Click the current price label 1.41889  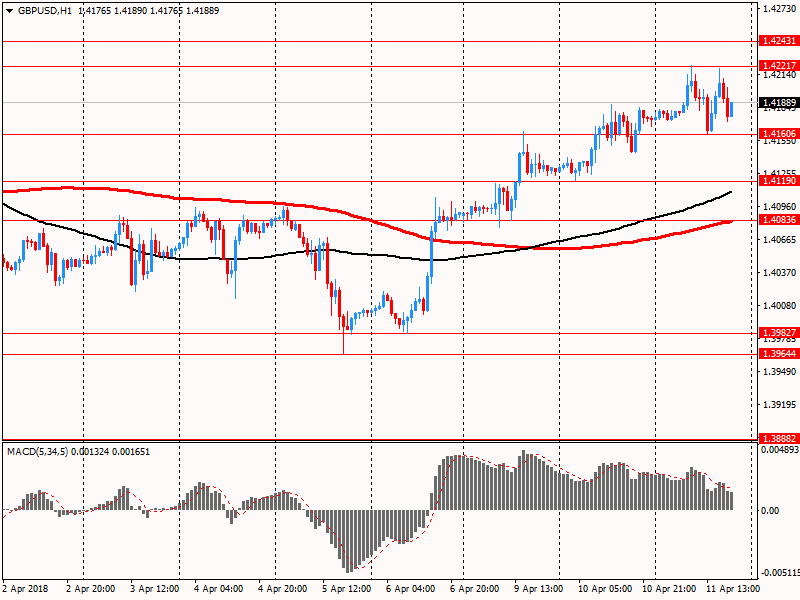pyautogui.click(x=779, y=103)
